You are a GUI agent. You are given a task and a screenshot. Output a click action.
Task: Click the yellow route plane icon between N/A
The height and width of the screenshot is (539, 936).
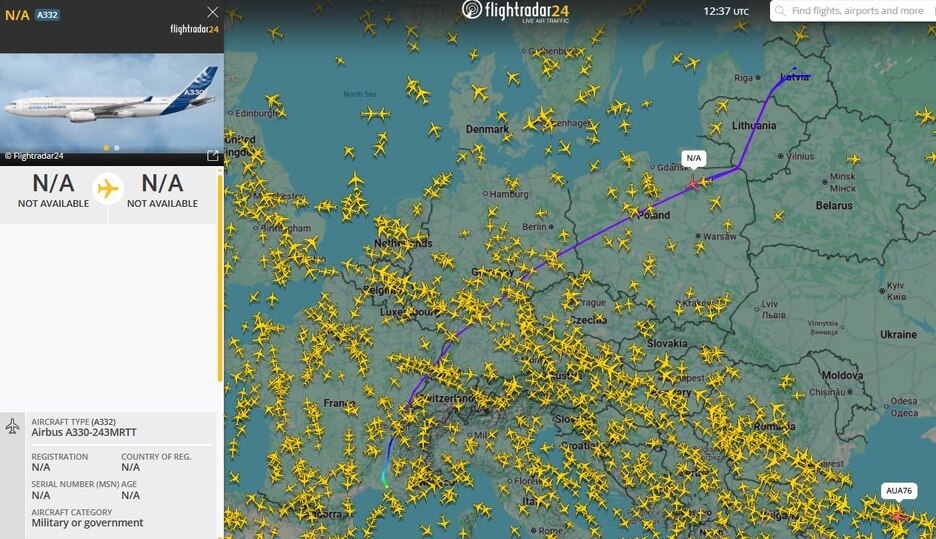click(x=108, y=189)
